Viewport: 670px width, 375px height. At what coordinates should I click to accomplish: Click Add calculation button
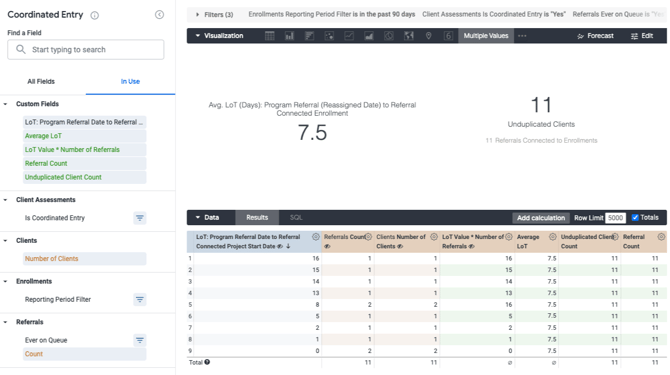coord(541,218)
